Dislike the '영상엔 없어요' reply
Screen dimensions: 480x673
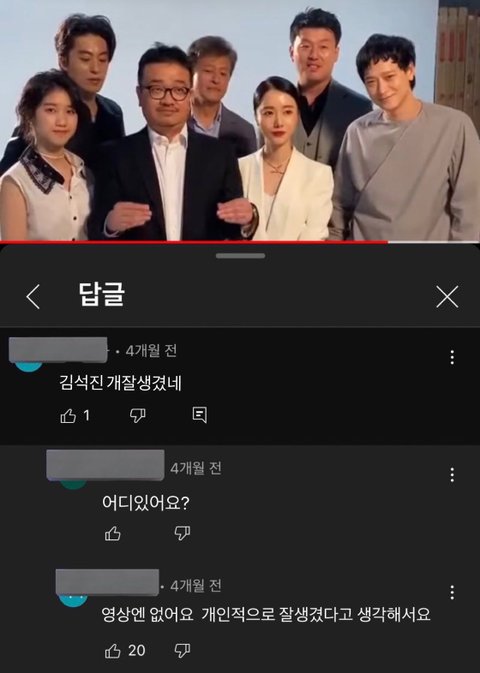(x=182, y=651)
